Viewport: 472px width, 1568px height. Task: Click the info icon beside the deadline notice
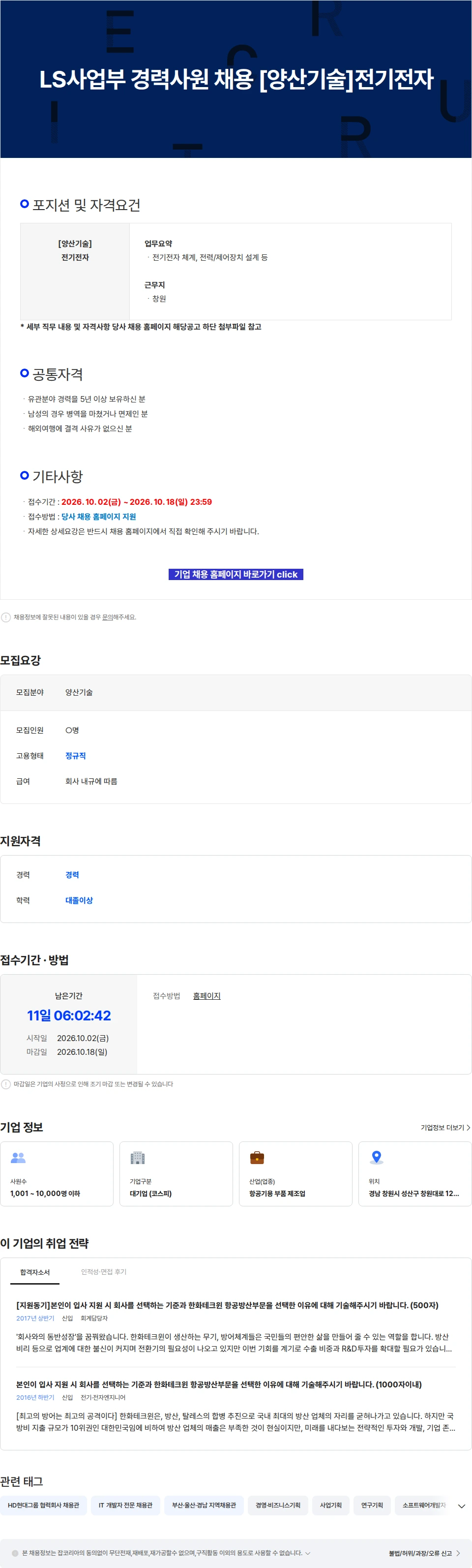point(6,1084)
